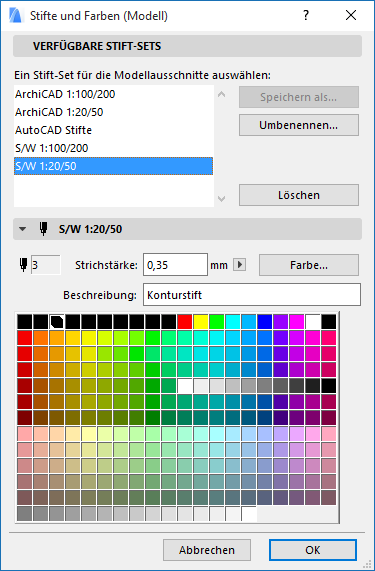This screenshot has height=571, width=375.
Task: Click the ArchiCAD app icon in title bar
Action: point(17,16)
